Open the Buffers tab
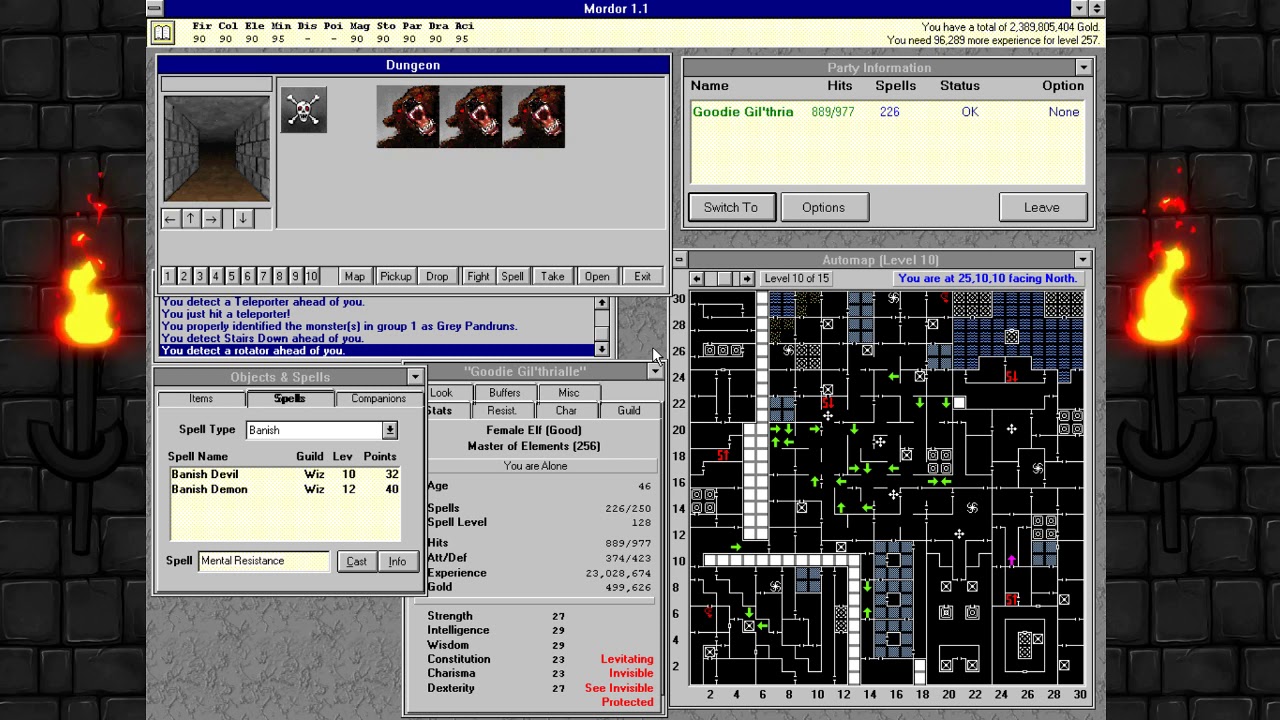The image size is (1280, 720). 505,393
